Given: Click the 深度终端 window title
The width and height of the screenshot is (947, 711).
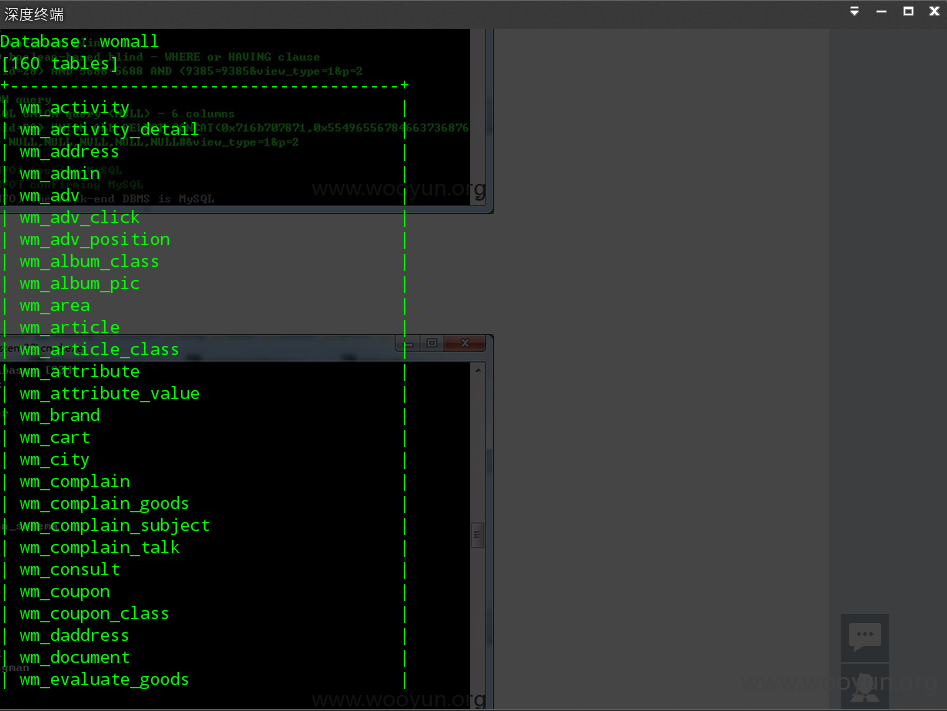Looking at the screenshot, I should click(34, 14).
